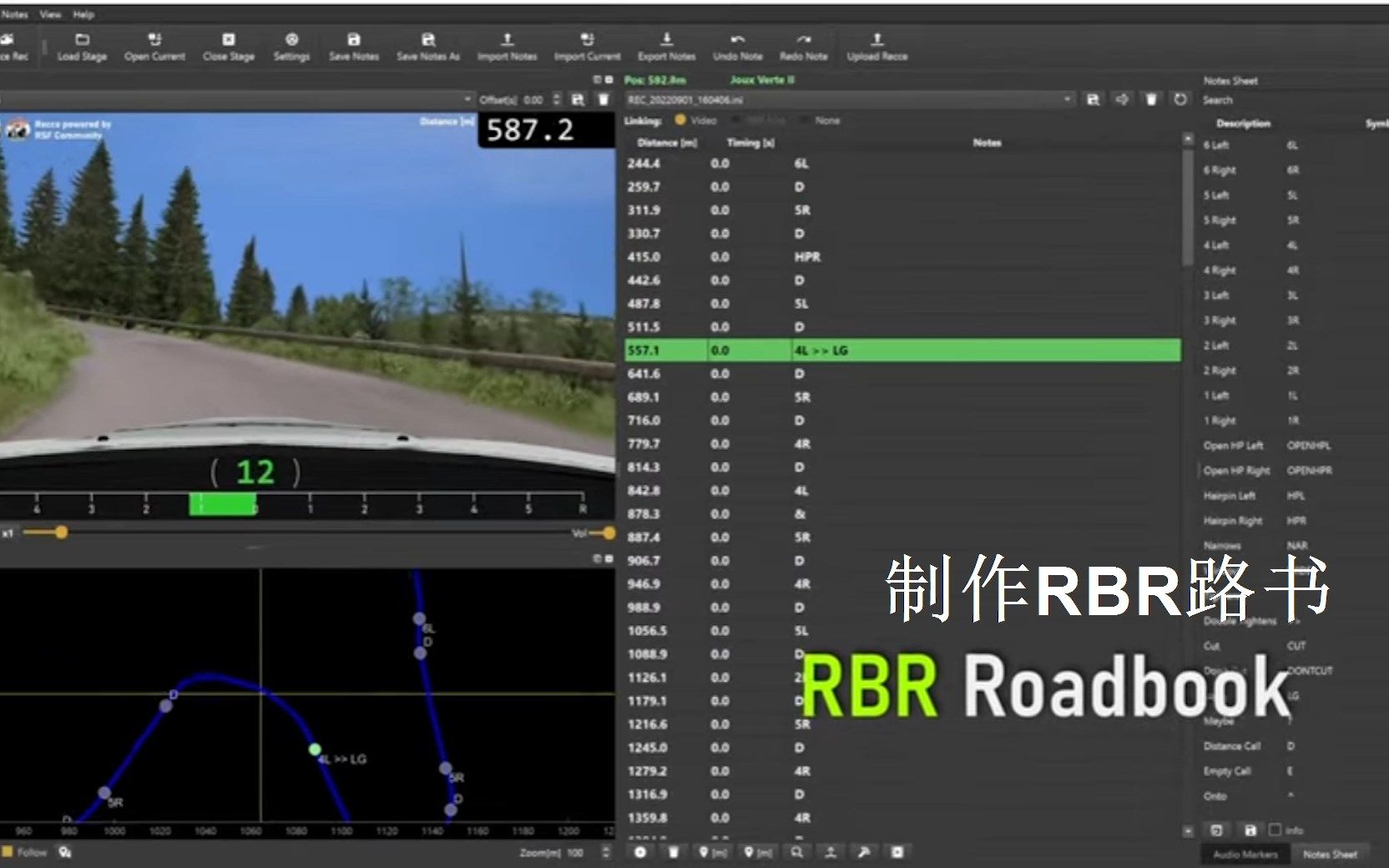Click the Import Current toolbar button
This screenshot has height=868, width=1389.
click(587, 48)
